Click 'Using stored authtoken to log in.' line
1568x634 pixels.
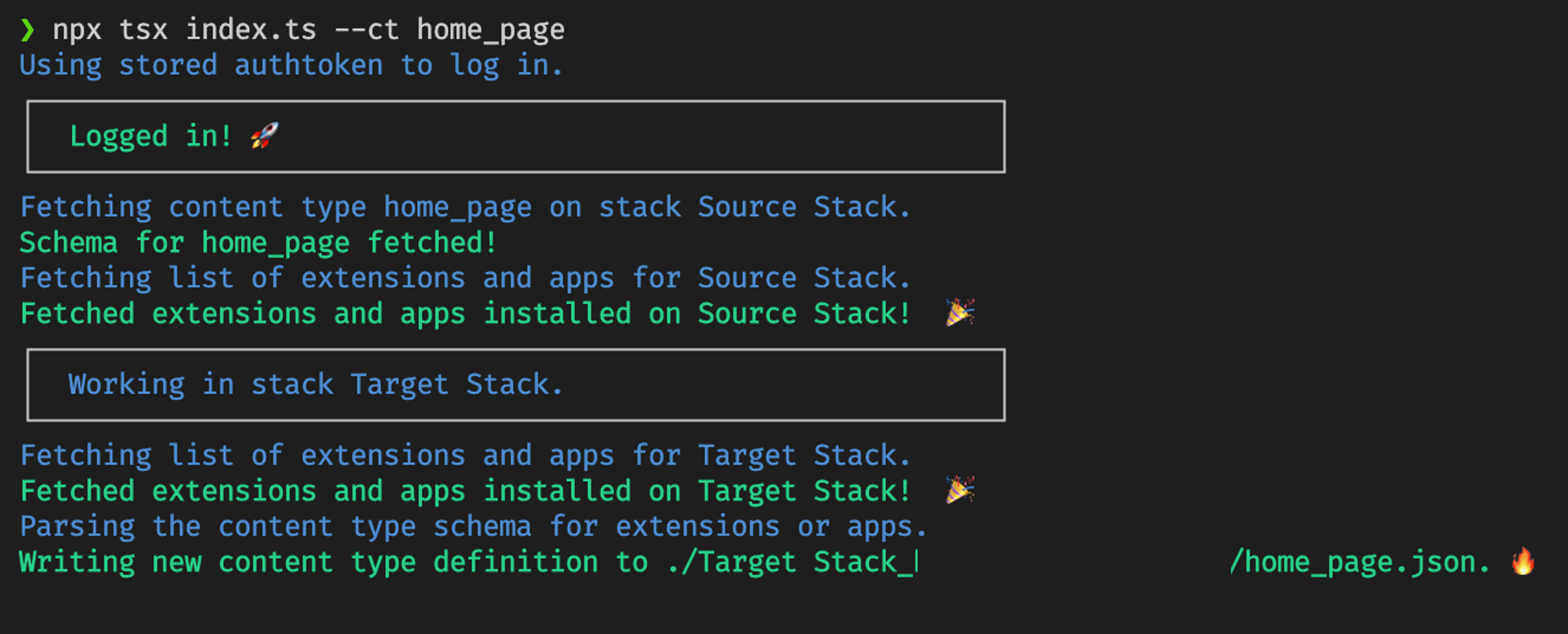pos(292,66)
